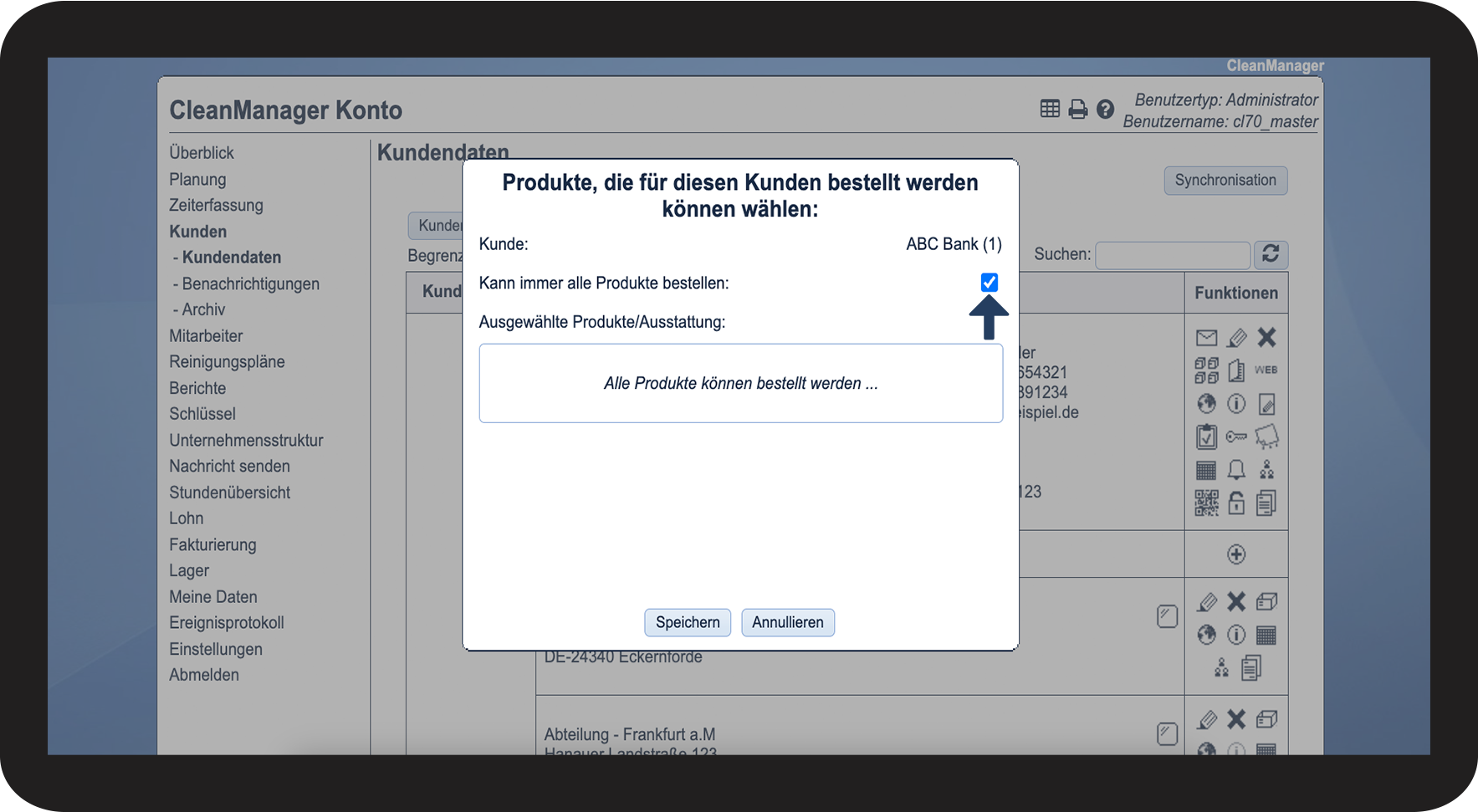1478x812 pixels.
Task: Click the WEB icon in Funktionen
Action: (x=1266, y=370)
